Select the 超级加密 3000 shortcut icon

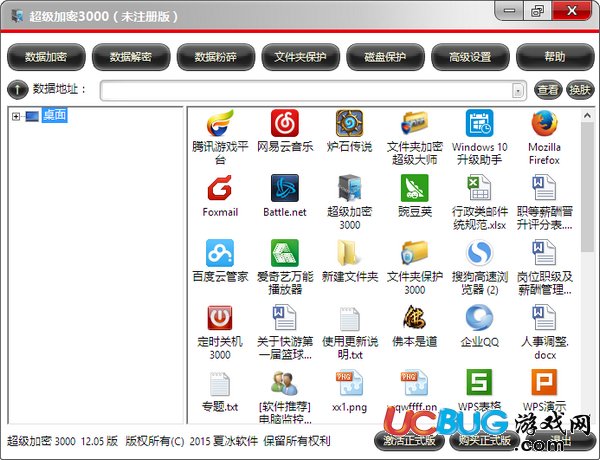pos(349,188)
